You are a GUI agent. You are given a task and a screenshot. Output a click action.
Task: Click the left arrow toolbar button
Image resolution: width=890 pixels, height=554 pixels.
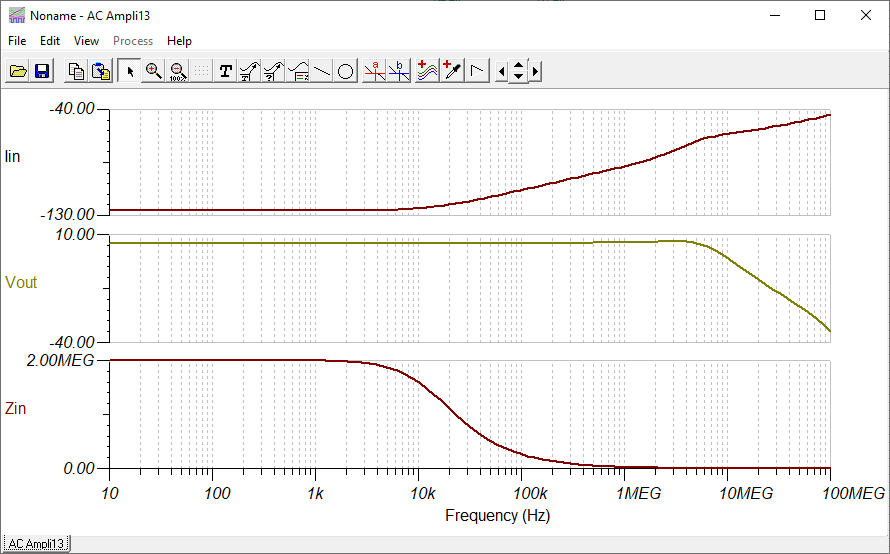501,72
